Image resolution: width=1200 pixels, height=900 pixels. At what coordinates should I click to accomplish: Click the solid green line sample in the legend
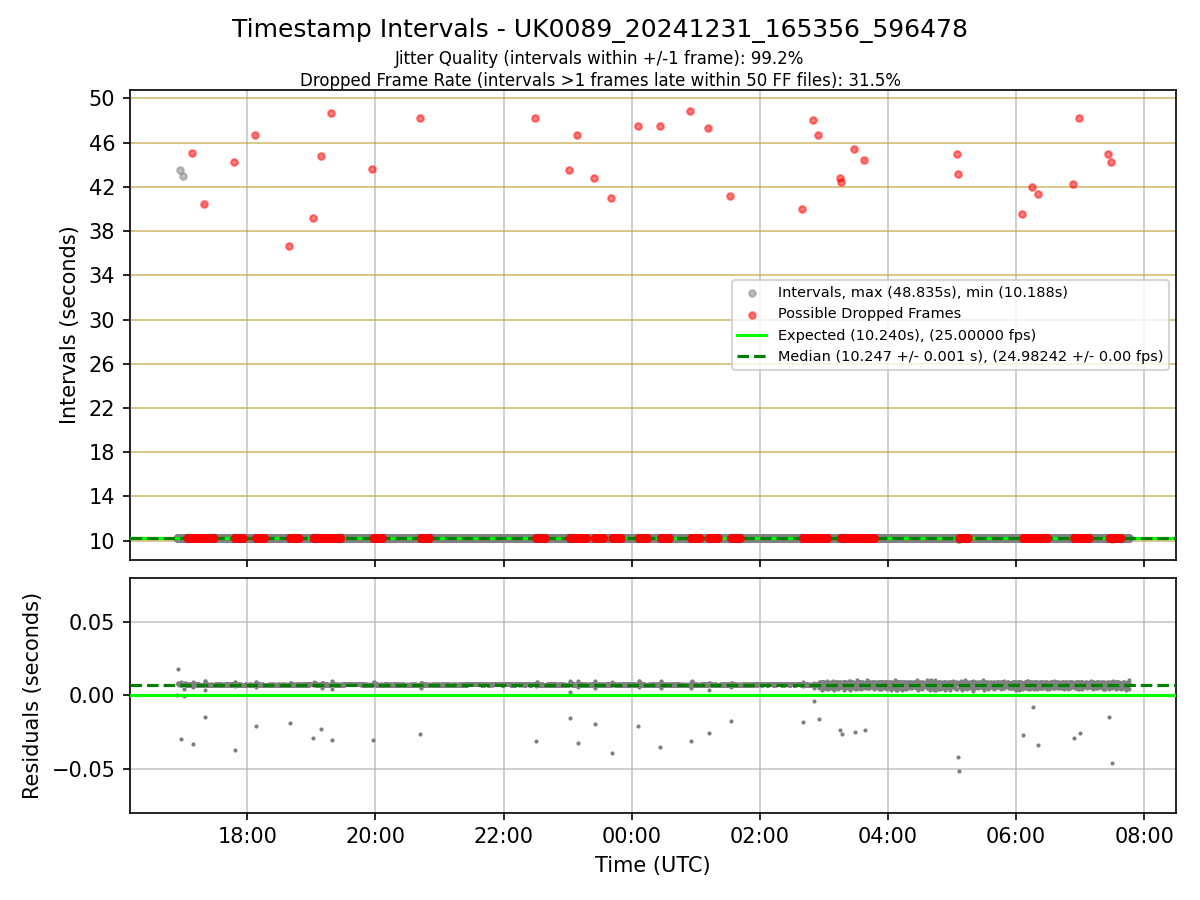[x=753, y=335]
